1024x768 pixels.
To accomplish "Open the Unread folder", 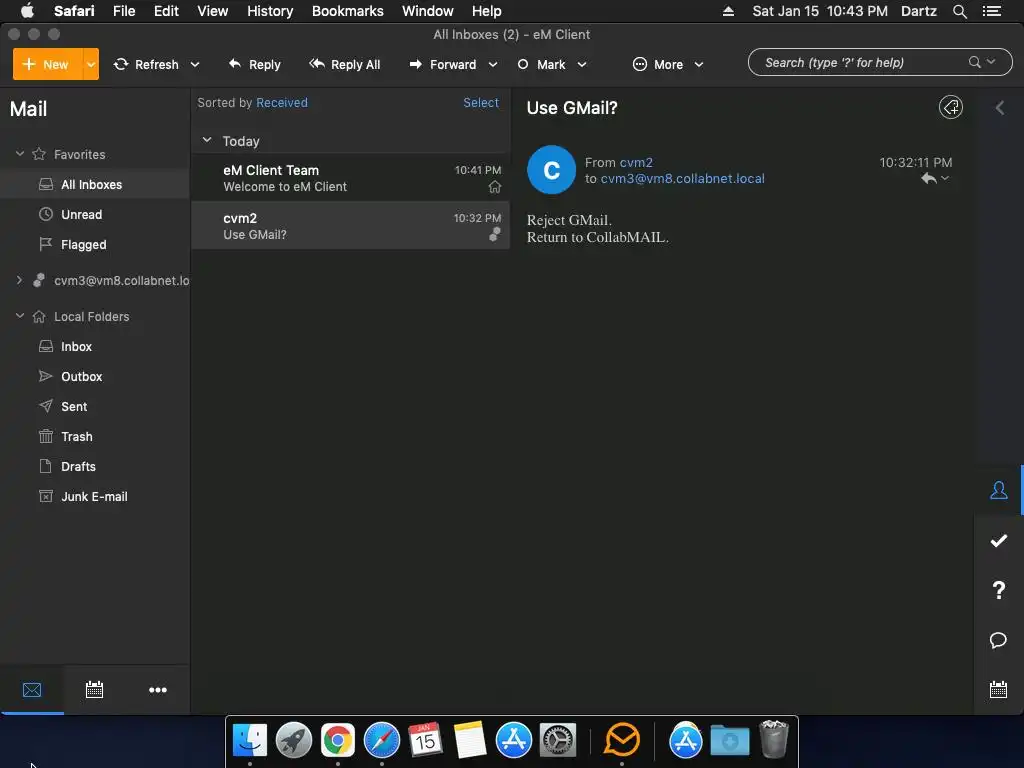I will click(95, 214).
